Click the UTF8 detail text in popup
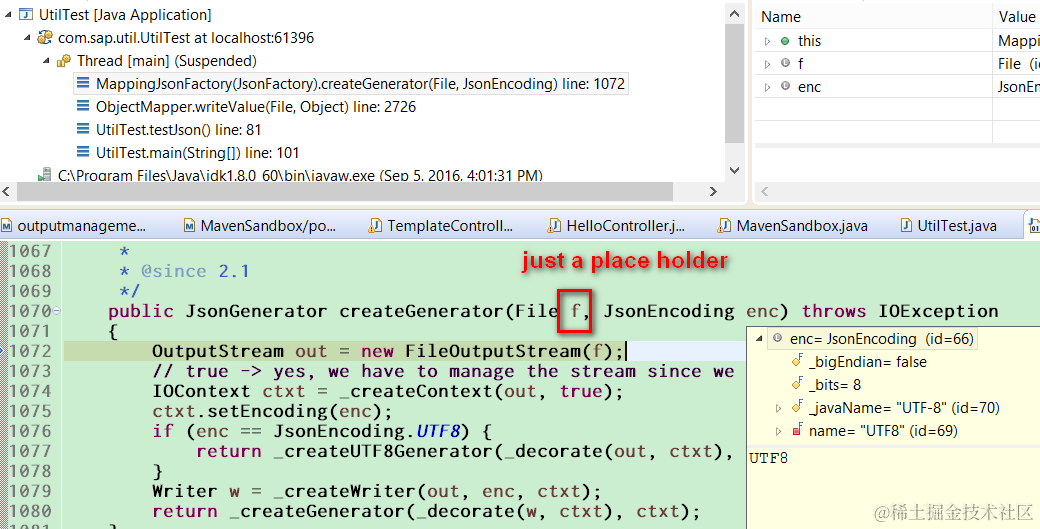This screenshot has height=529, width=1040. (x=768, y=458)
